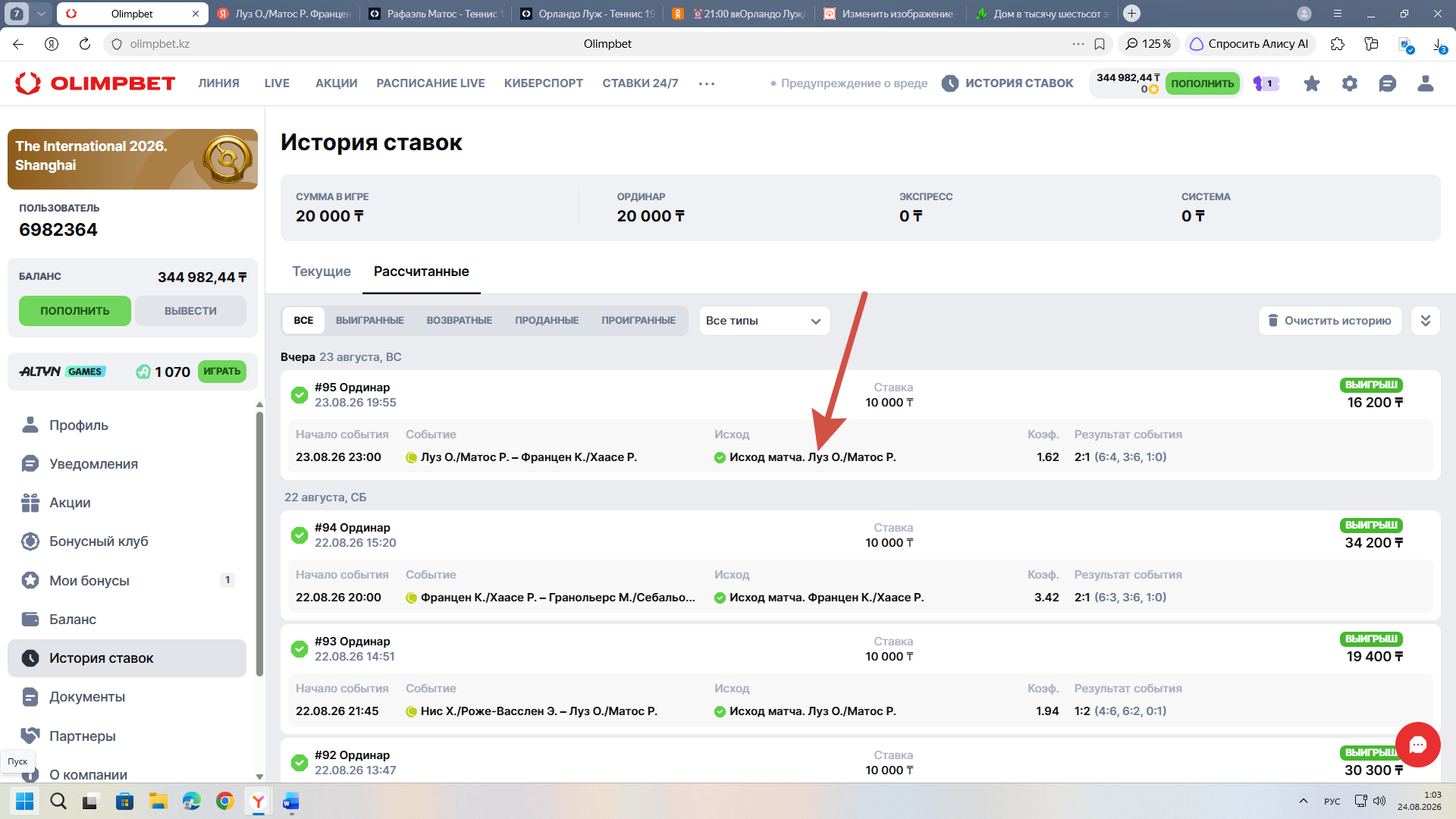The width and height of the screenshot is (1456, 819).
Task: Open the ЛИНИЯ section in the top menu
Action: (218, 83)
